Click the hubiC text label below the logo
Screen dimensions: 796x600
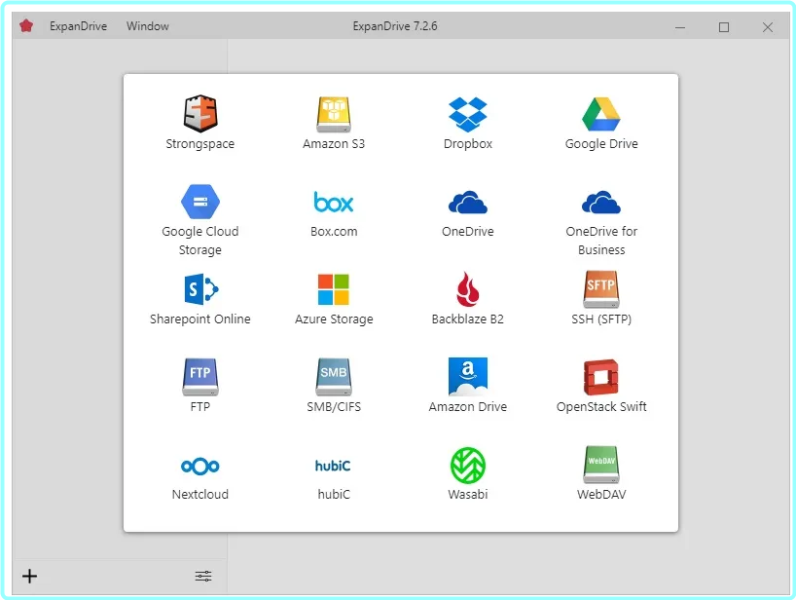pos(334,494)
